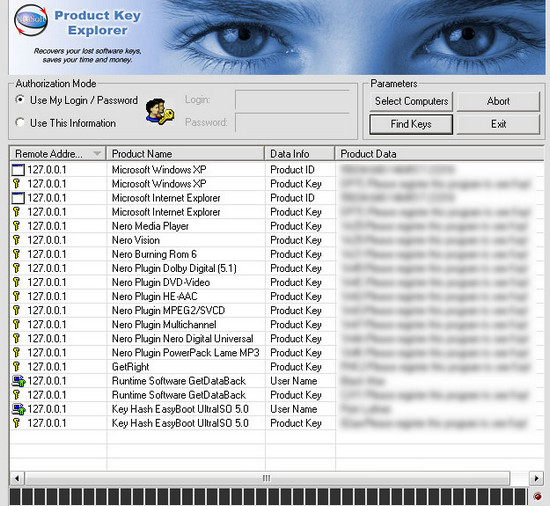The height and width of the screenshot is (506, 550).
Task: Click horizontal scrollbar right arrow
Action: 536,478
